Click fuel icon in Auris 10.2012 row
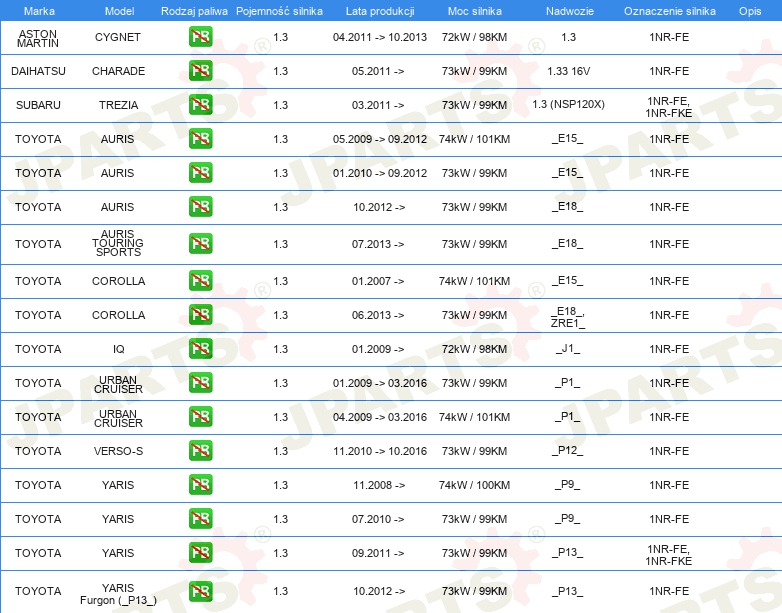Screen dimensions: 782x613 pyautogui.click(x=200, y=206)
